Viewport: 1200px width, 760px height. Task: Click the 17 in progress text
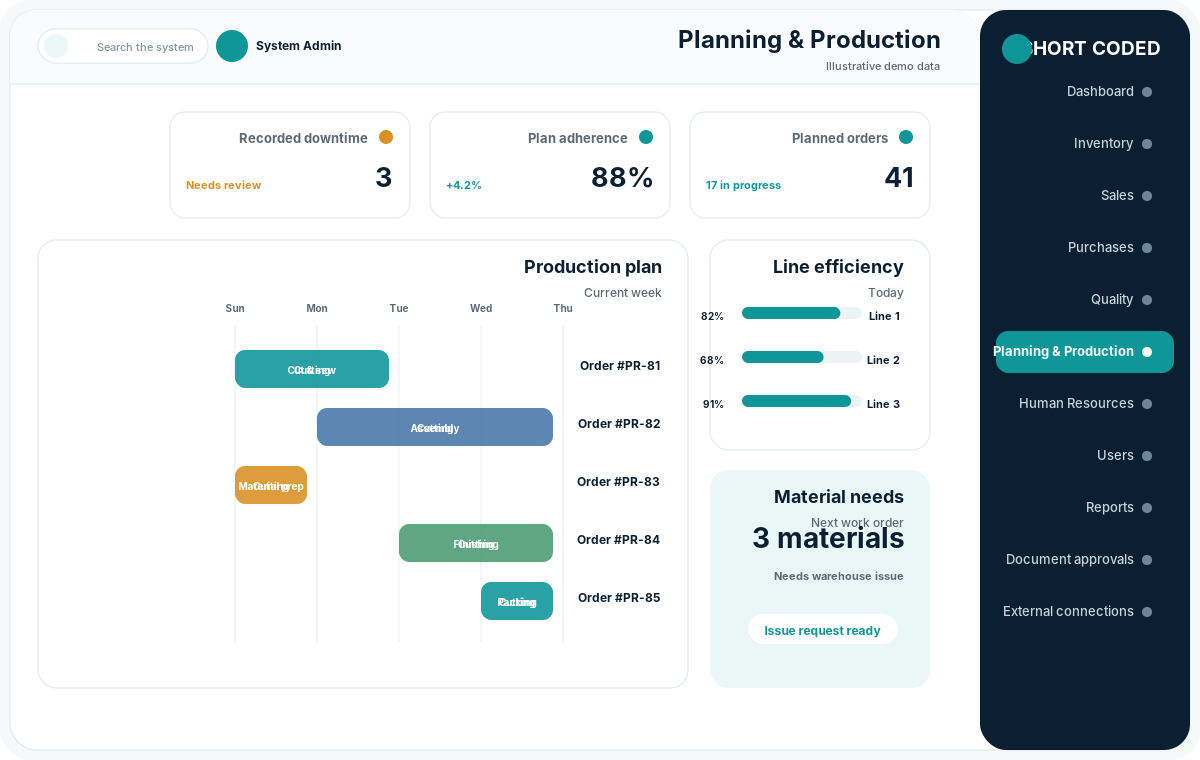click(x=743, y=185)
